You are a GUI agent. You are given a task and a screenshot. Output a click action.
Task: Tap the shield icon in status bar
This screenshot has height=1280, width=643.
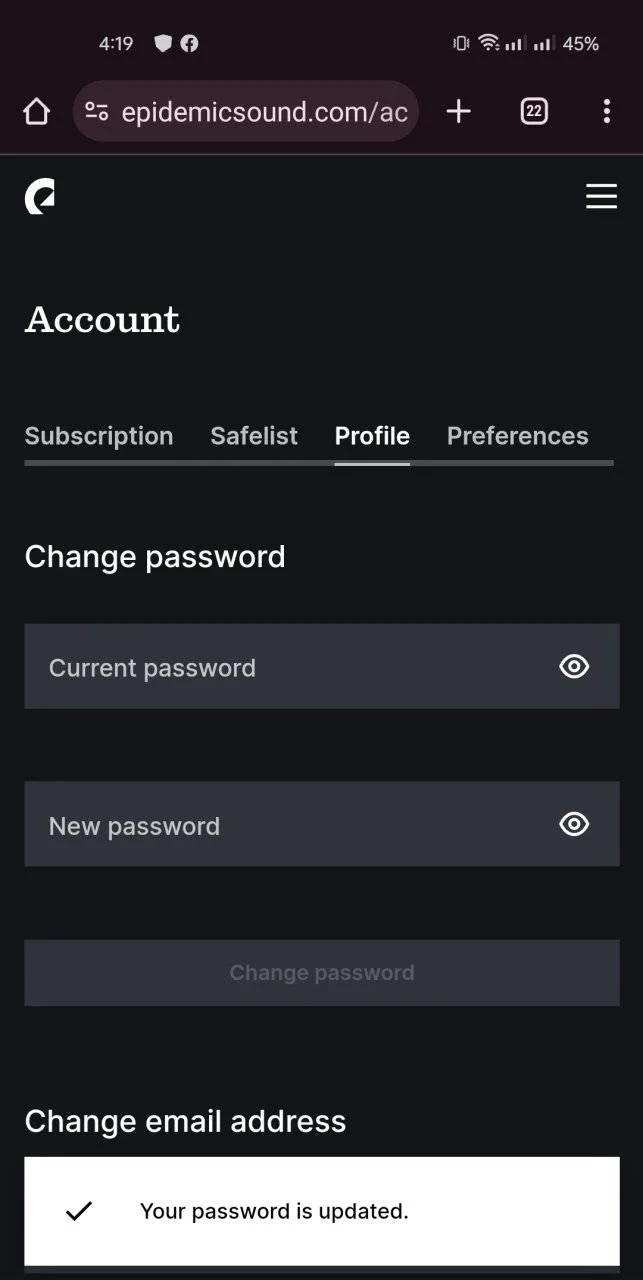(x=163, y=43)
